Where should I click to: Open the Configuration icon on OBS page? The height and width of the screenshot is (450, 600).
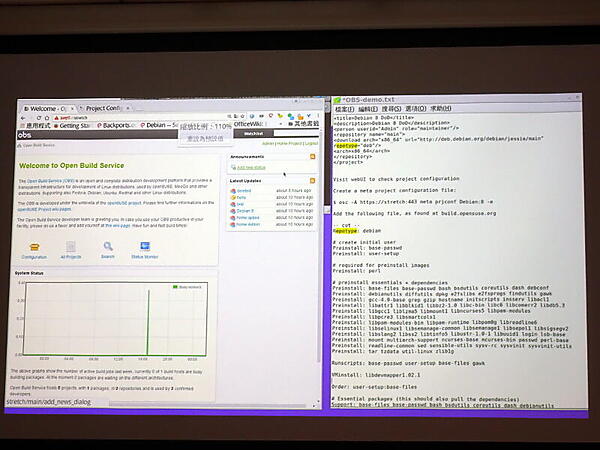(34, 247)
